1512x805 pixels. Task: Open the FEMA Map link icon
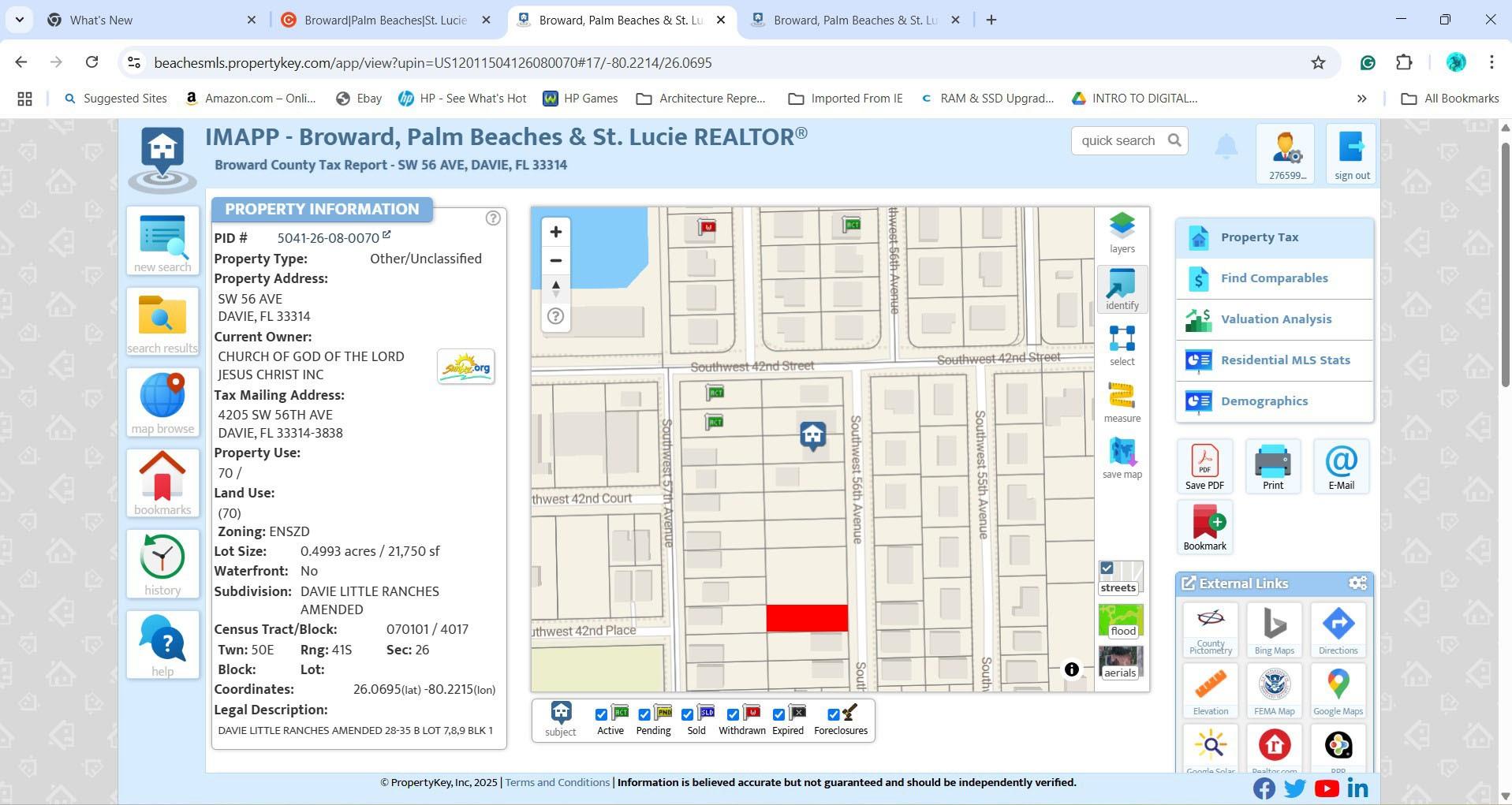1274,690
